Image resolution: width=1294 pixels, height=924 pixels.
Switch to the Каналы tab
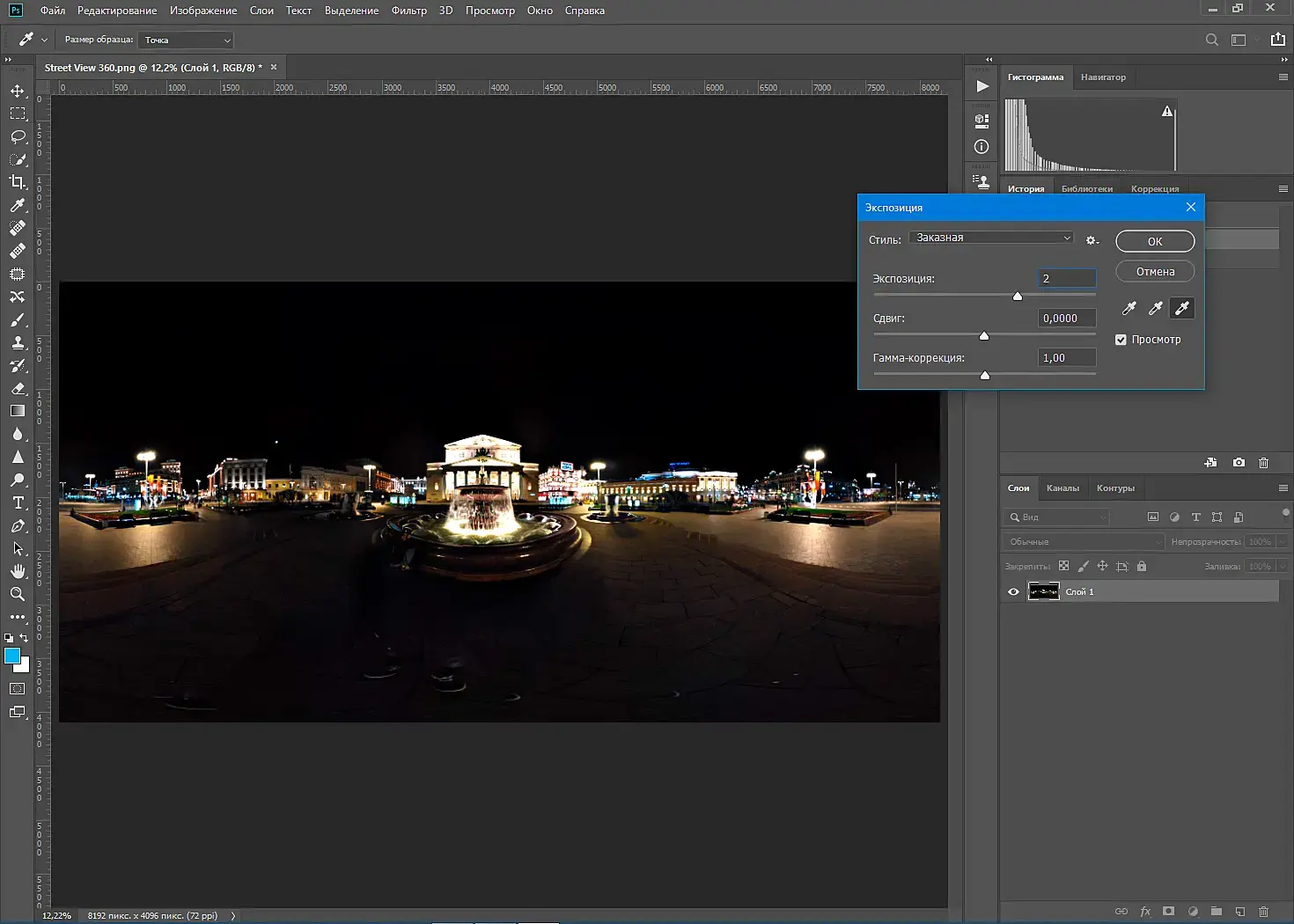[x=1062, y=488]
